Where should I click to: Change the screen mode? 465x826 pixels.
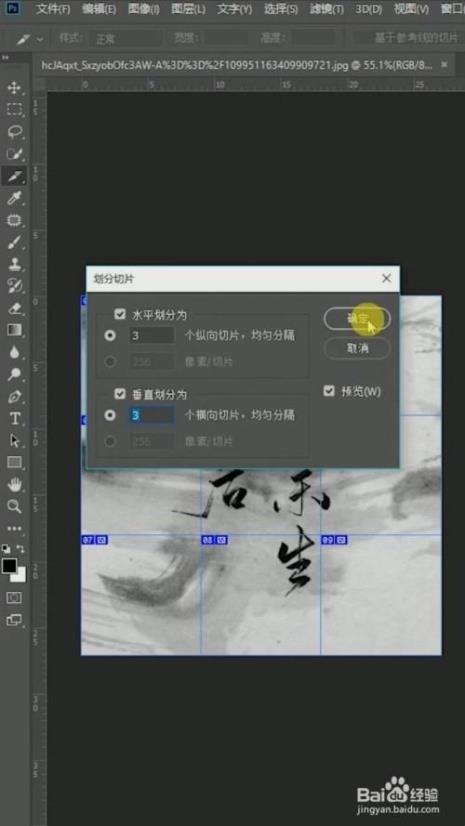[14, 620]
